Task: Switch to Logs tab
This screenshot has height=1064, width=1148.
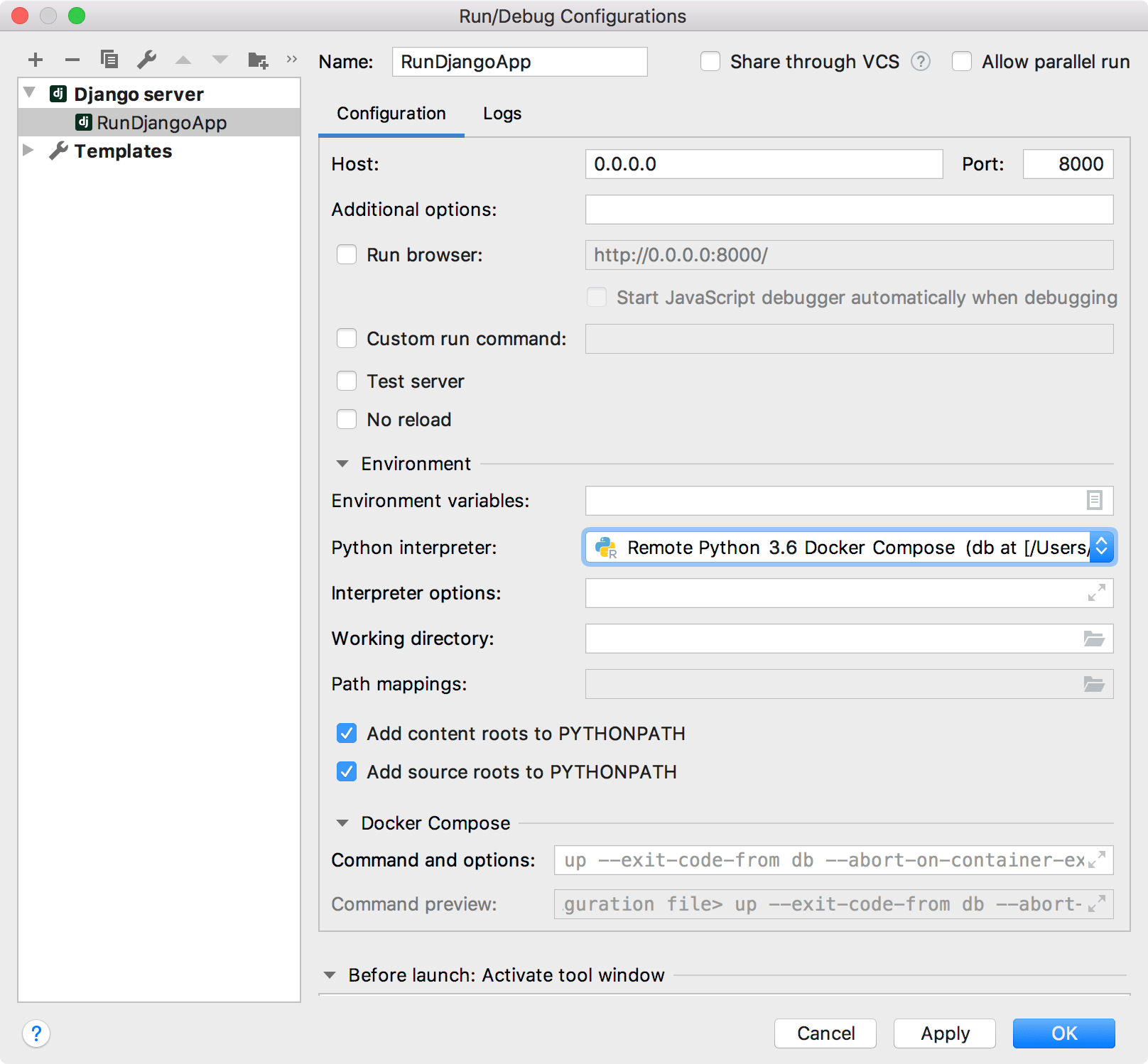Action: pyautogui.click(x=502, y=114)
